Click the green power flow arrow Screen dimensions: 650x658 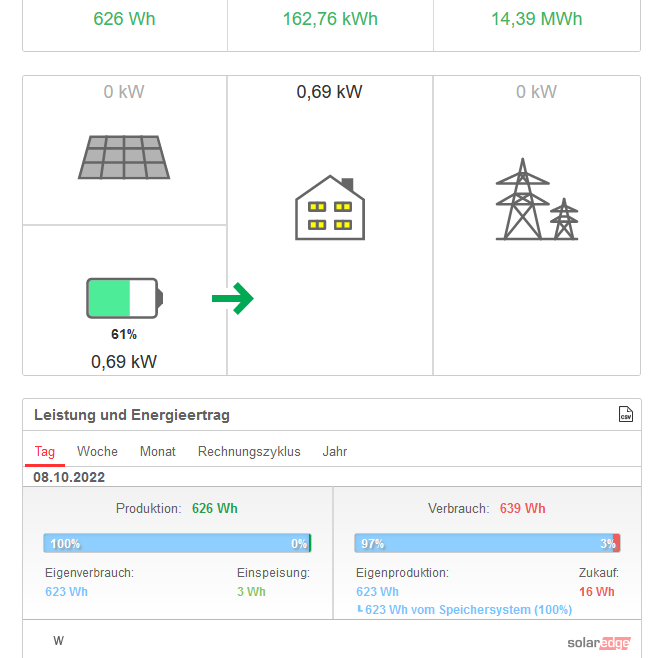point(233,298)
